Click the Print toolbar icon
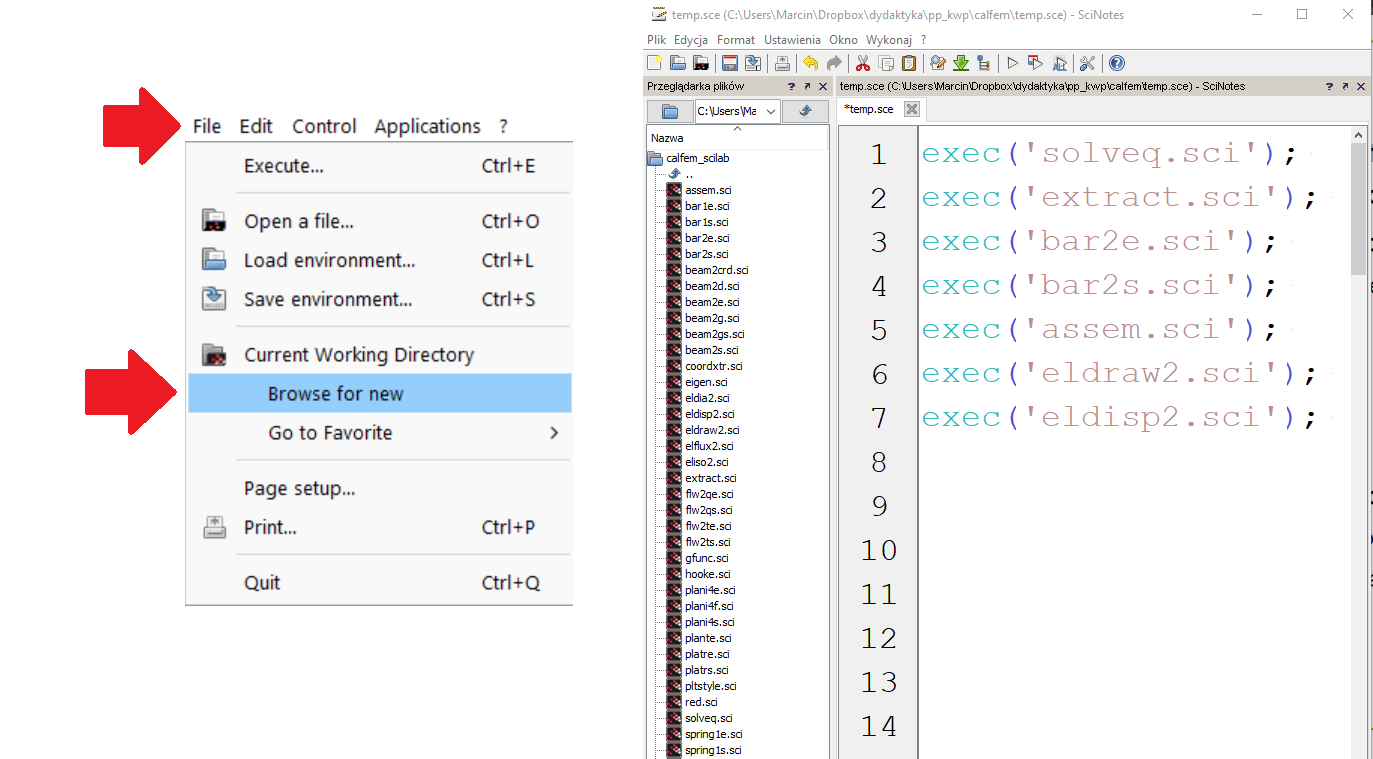This screenshot has width=1373, height=759. [782, 63]
